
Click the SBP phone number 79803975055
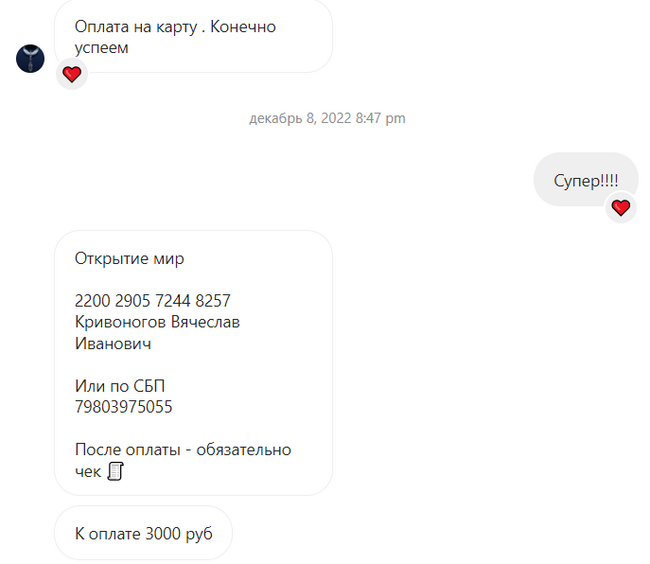pos(124,407)
